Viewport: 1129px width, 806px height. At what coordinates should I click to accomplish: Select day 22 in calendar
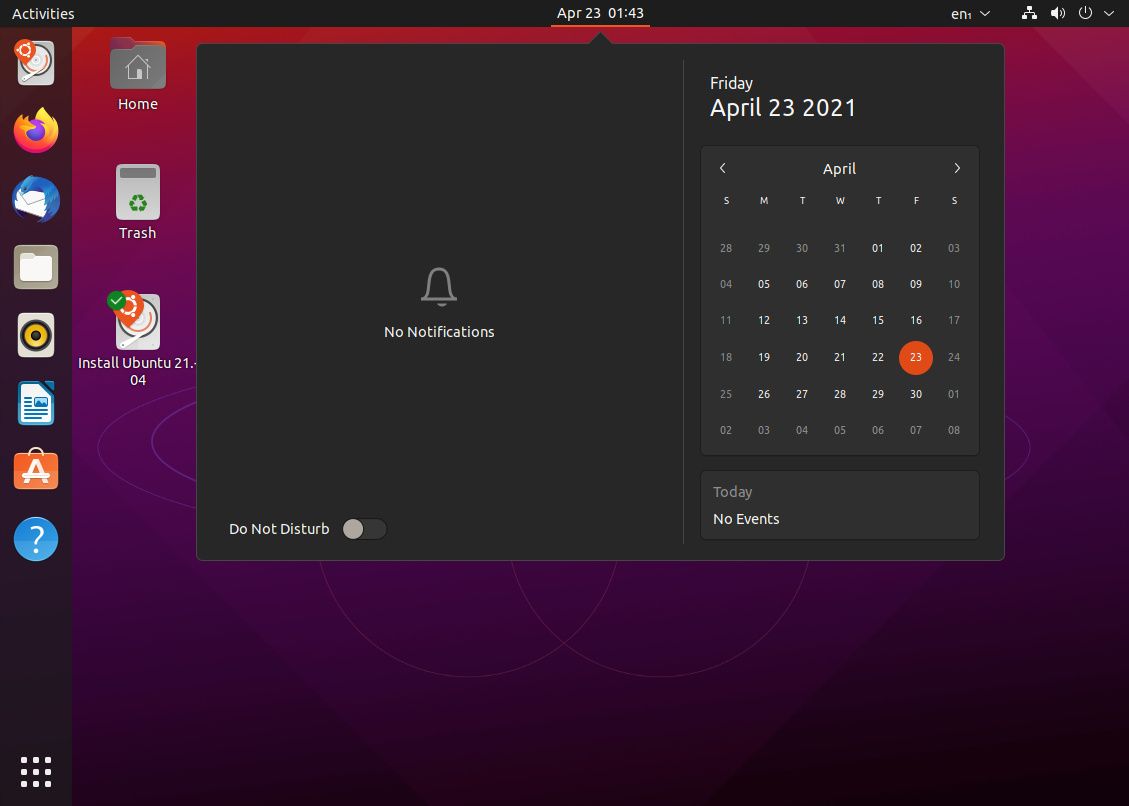[878, 357]
